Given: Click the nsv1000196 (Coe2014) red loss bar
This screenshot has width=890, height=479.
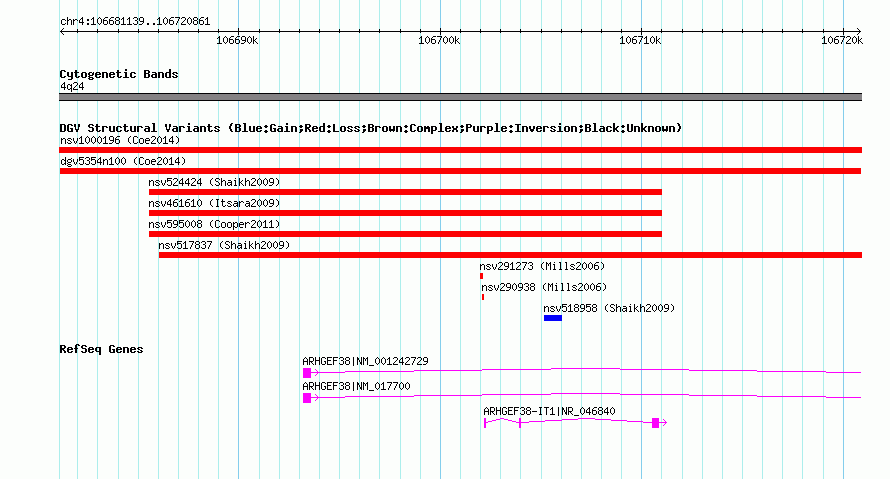Looking at the screenshot, I should (460, 150).
